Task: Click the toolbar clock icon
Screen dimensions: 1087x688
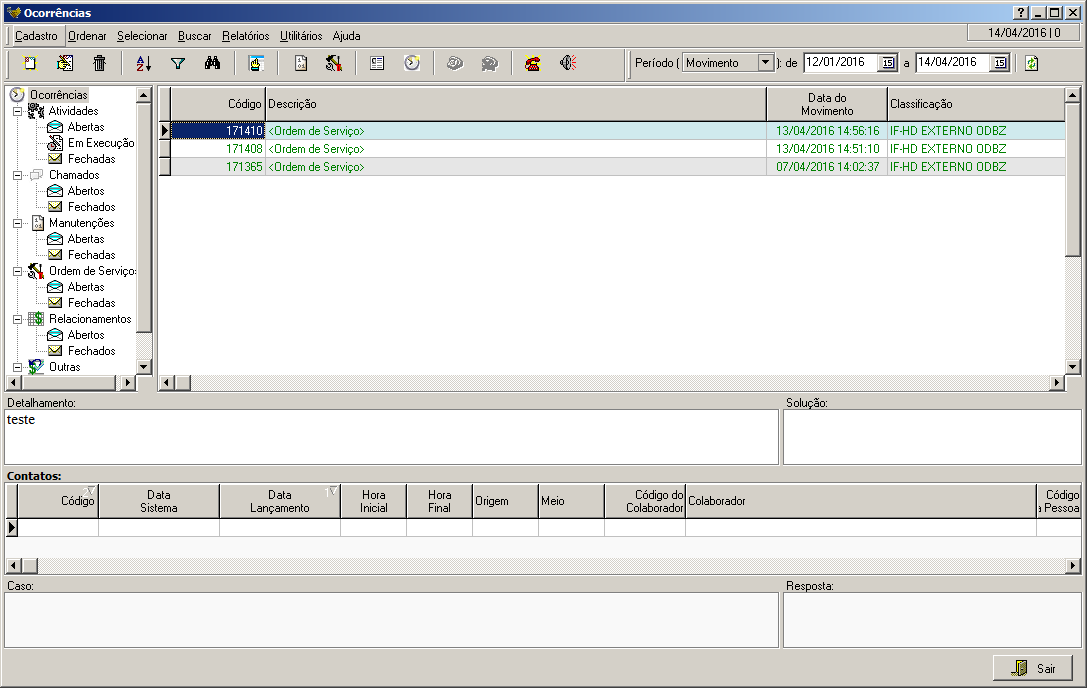Action: point(412,63)
